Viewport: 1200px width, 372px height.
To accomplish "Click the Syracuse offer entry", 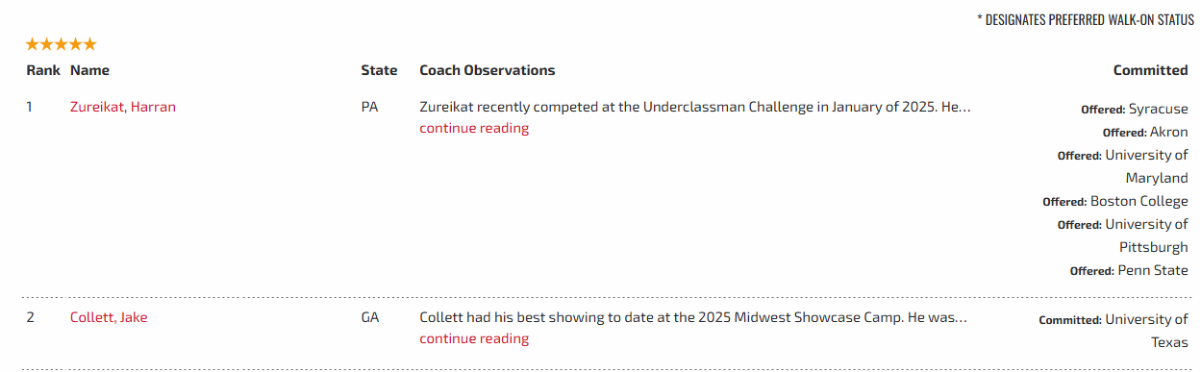I will (1134, 109).
